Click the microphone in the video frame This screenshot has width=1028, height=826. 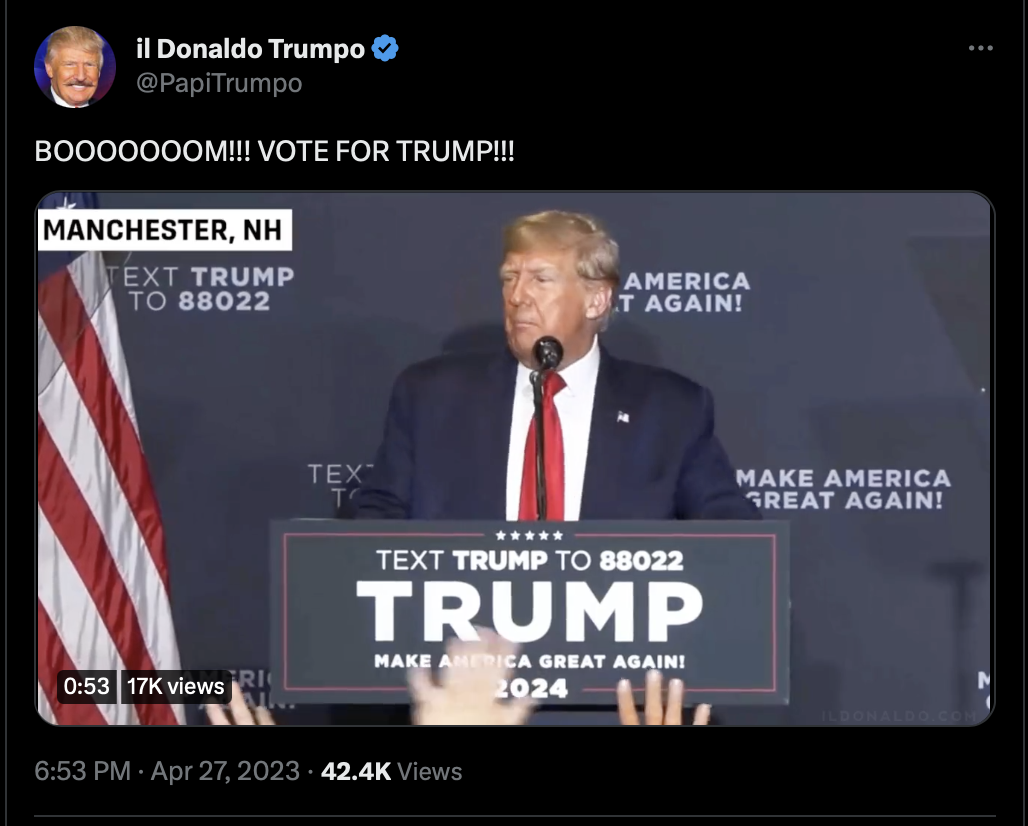pyautogui.click(x=547, y=354)
